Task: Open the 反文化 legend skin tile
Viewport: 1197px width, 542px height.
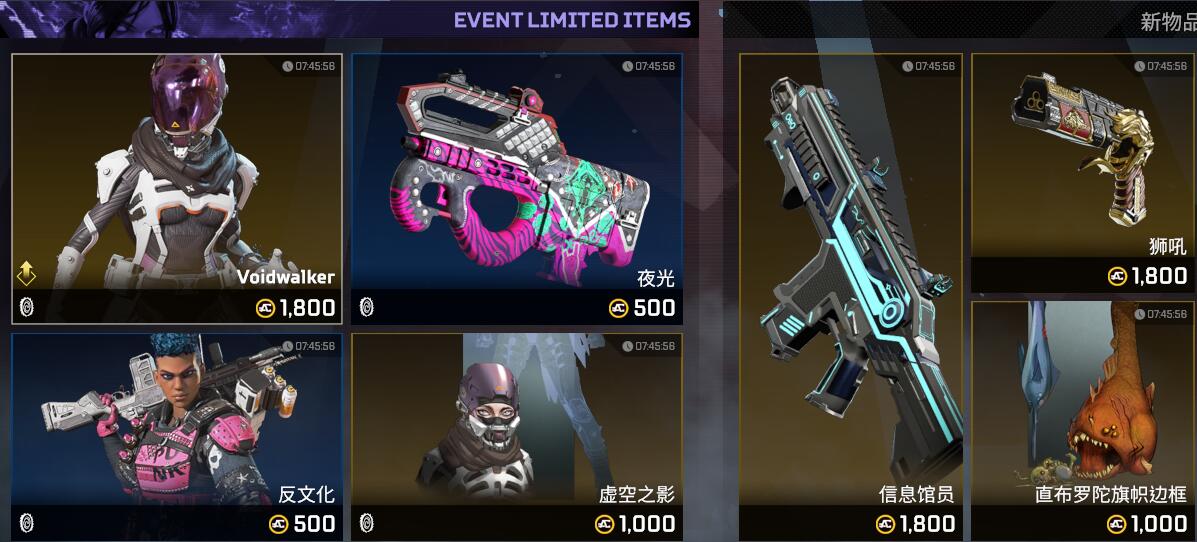Action: (x=177, y=437)
